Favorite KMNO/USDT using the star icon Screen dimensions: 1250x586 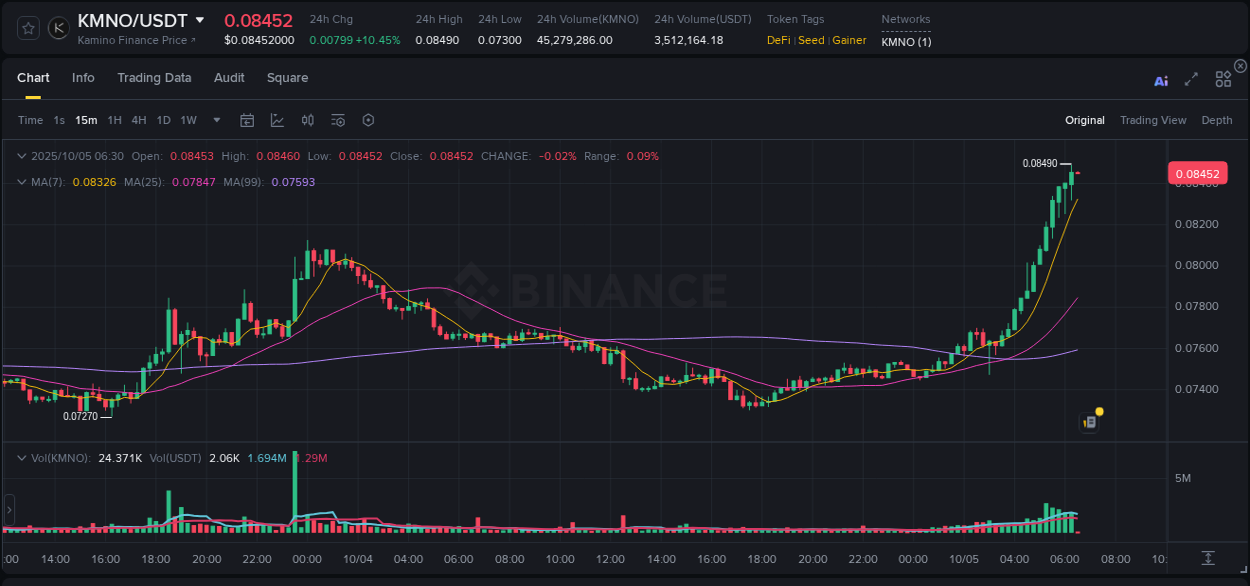tap(27, 27)
